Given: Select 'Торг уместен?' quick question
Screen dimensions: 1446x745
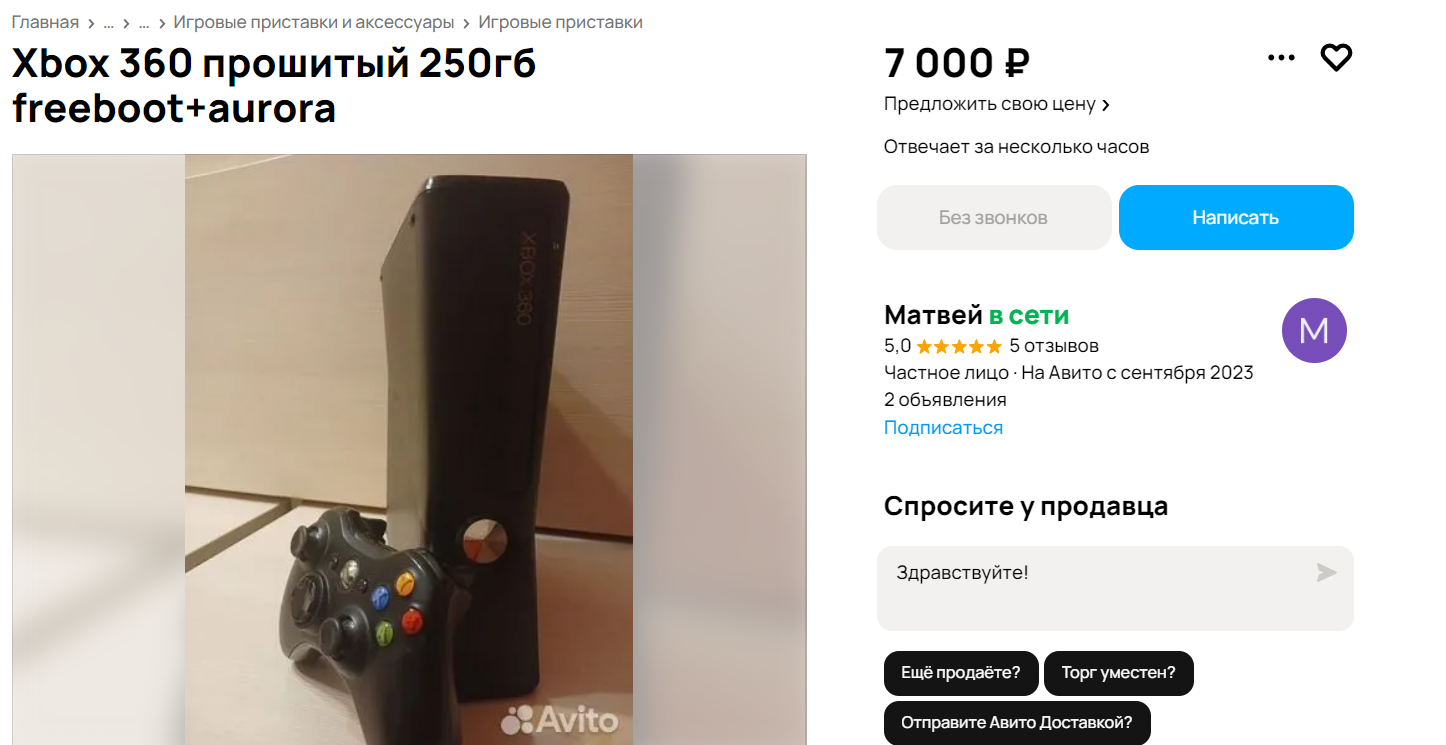Looking at the screenshot, I should 1119,673.
